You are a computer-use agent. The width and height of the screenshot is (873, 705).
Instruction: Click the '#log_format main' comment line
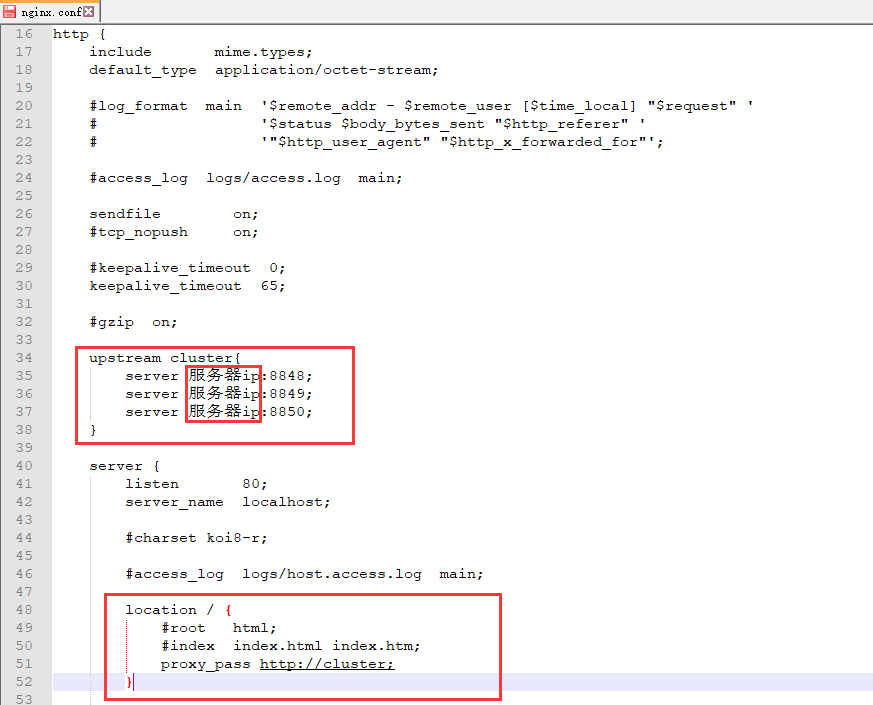click(x=421, y=106)
